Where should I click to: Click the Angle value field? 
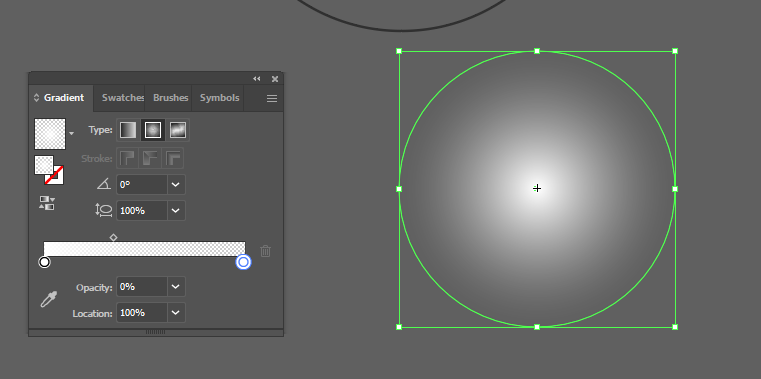(x=142, y=184)
